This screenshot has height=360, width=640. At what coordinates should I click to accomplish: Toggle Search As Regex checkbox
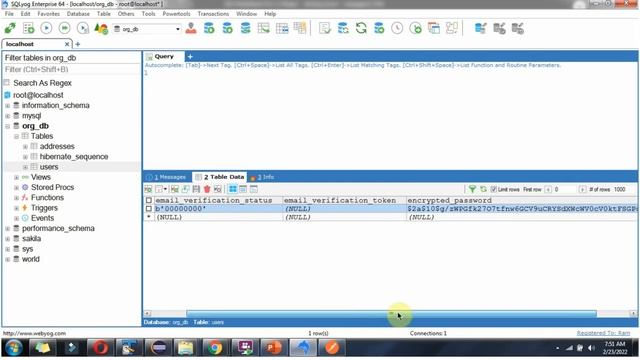(x=7, y=83)
